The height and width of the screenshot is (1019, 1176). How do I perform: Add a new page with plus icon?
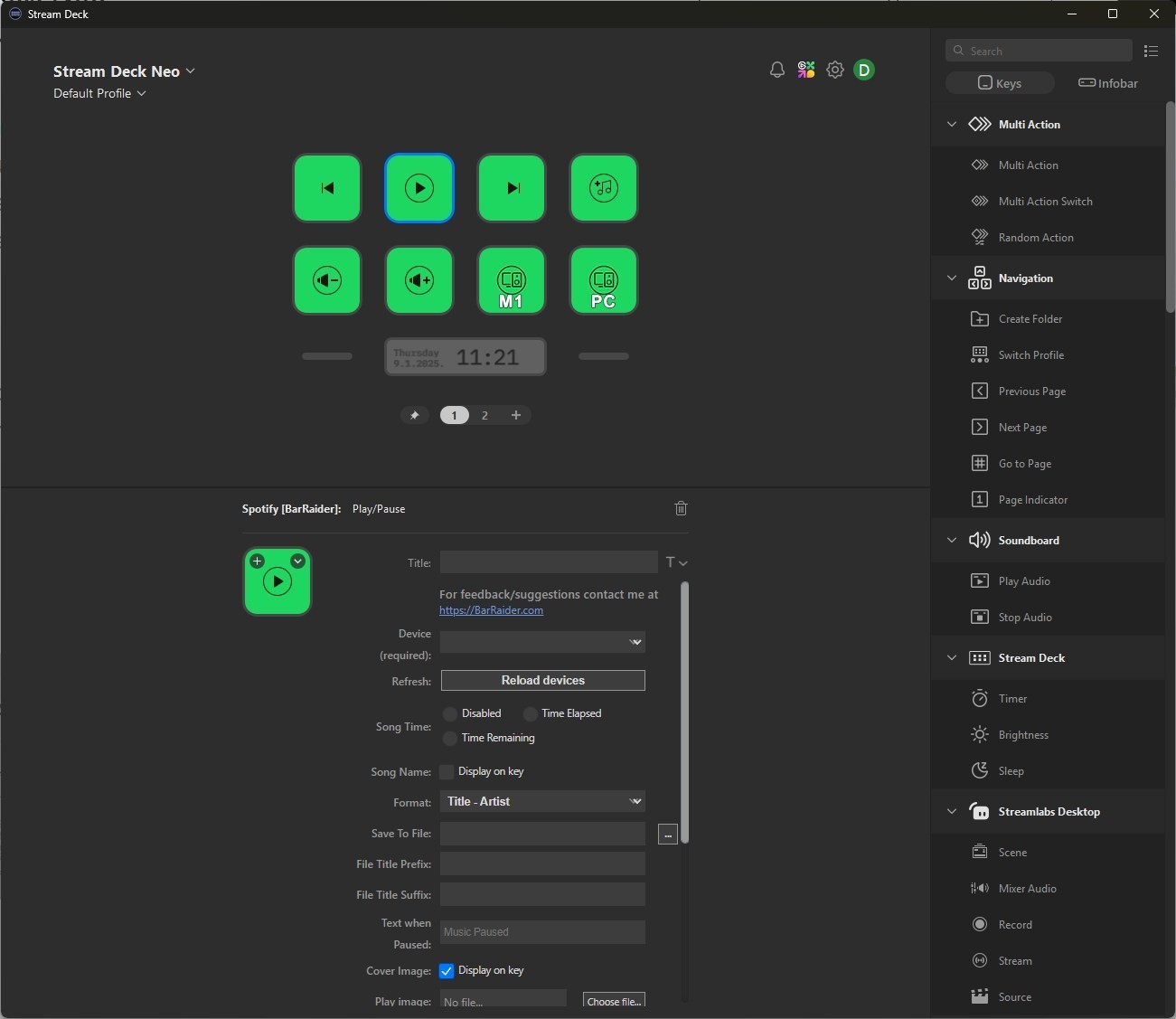[516, 415]
